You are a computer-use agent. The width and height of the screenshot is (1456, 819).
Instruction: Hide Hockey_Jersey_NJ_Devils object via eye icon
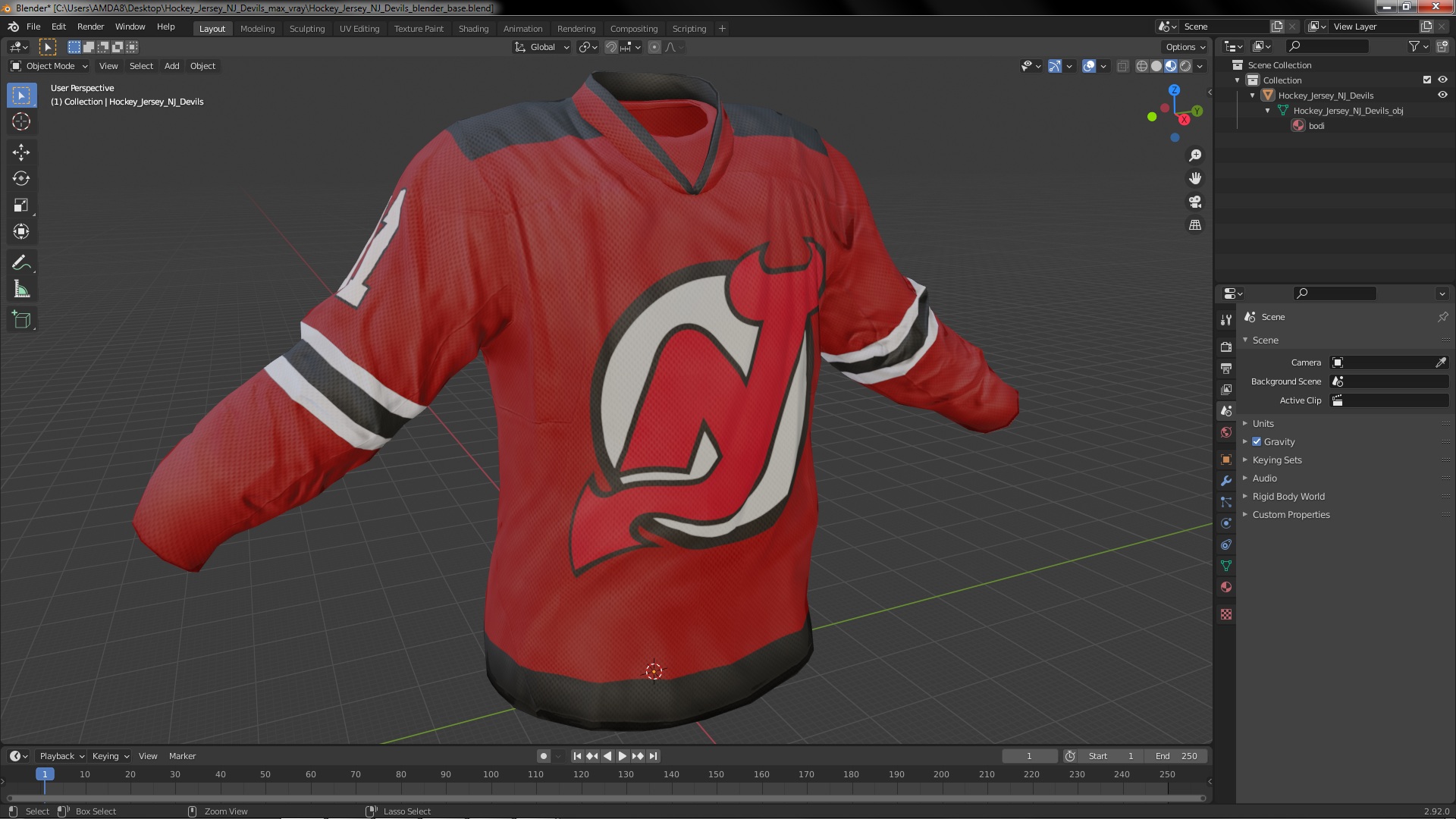pyautogui.click(x=1442, y=95)
